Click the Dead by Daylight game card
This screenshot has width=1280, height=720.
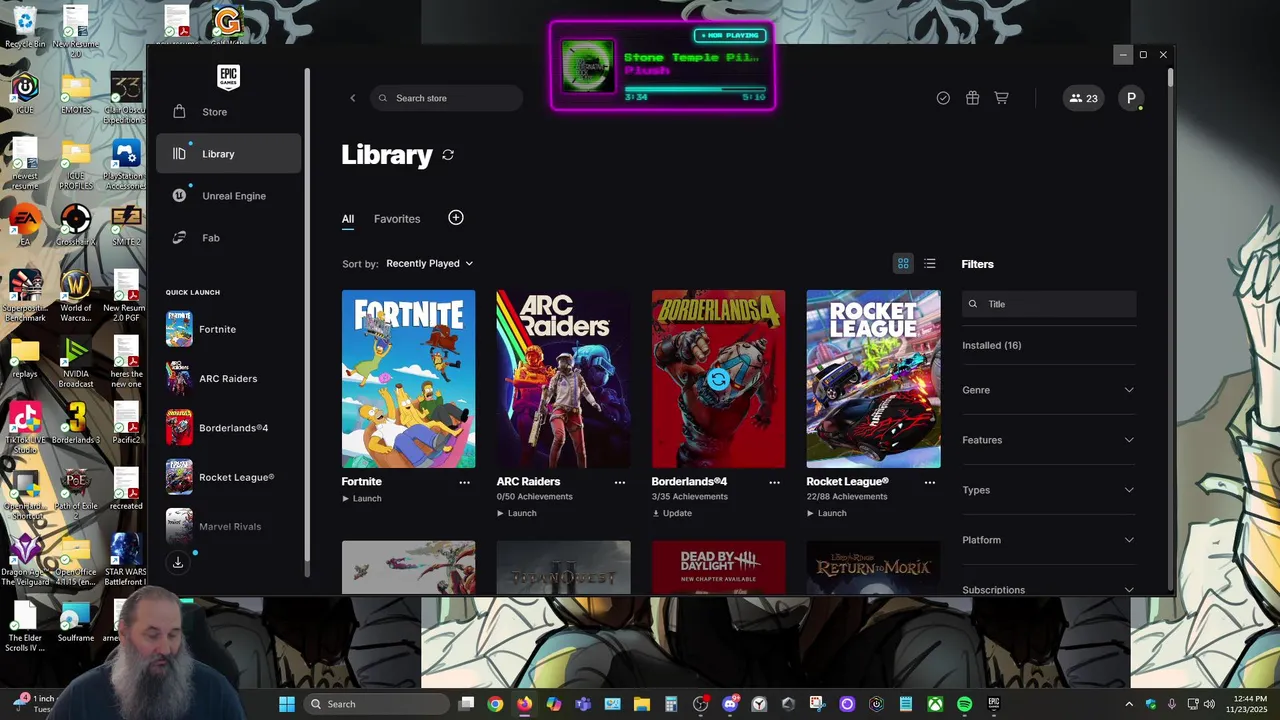tap(718, 567)
